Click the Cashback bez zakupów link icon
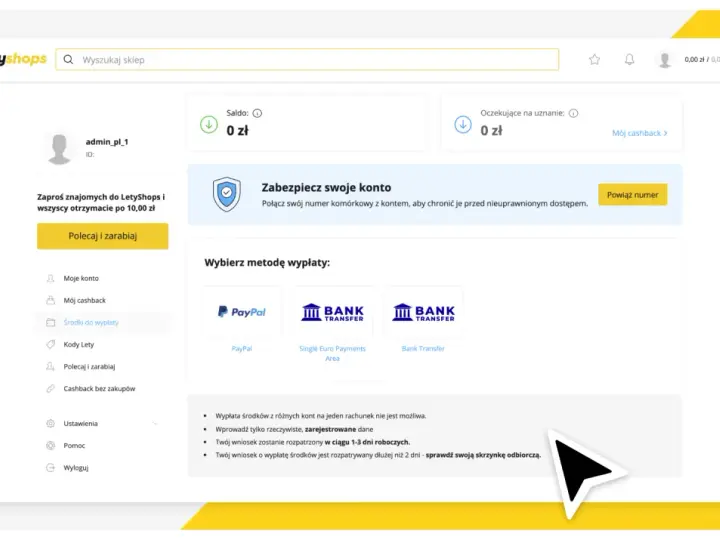 pyautogui.click(x=51, y=388)
